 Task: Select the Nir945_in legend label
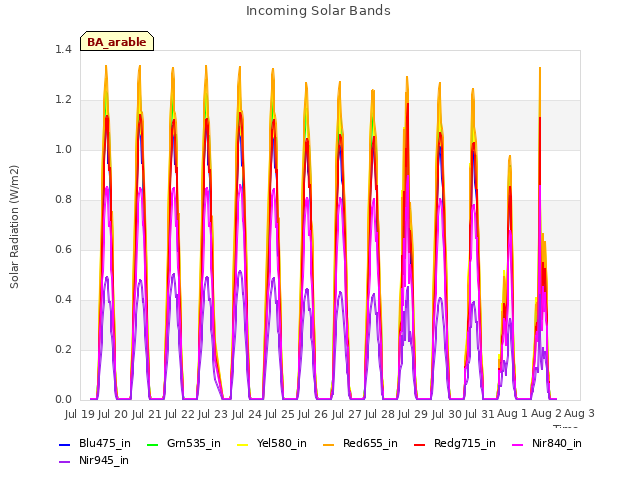click(x=104, y=461)
